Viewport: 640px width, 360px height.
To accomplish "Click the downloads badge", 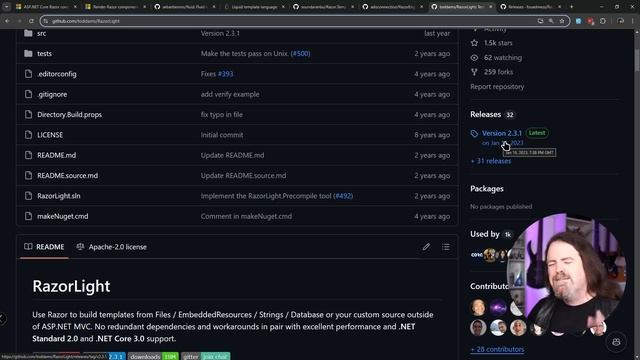I will 153,356.
